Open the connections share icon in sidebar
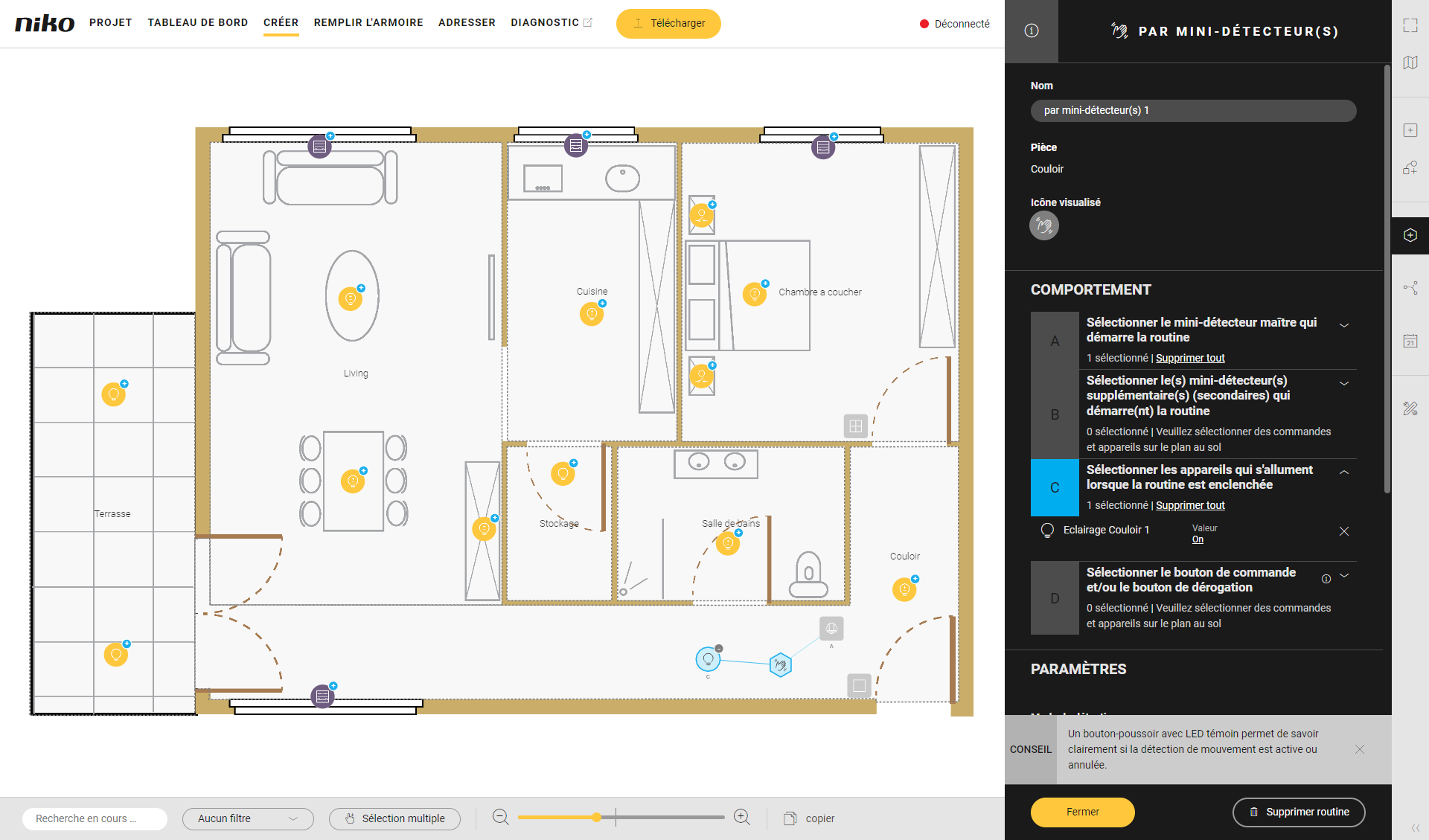The width and height of the screenshot is (1429, 840). click(x=1410, y=288)
